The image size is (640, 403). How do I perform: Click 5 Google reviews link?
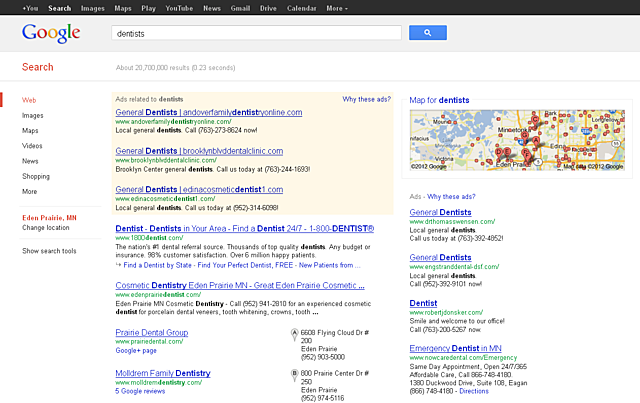coord(140,391)
